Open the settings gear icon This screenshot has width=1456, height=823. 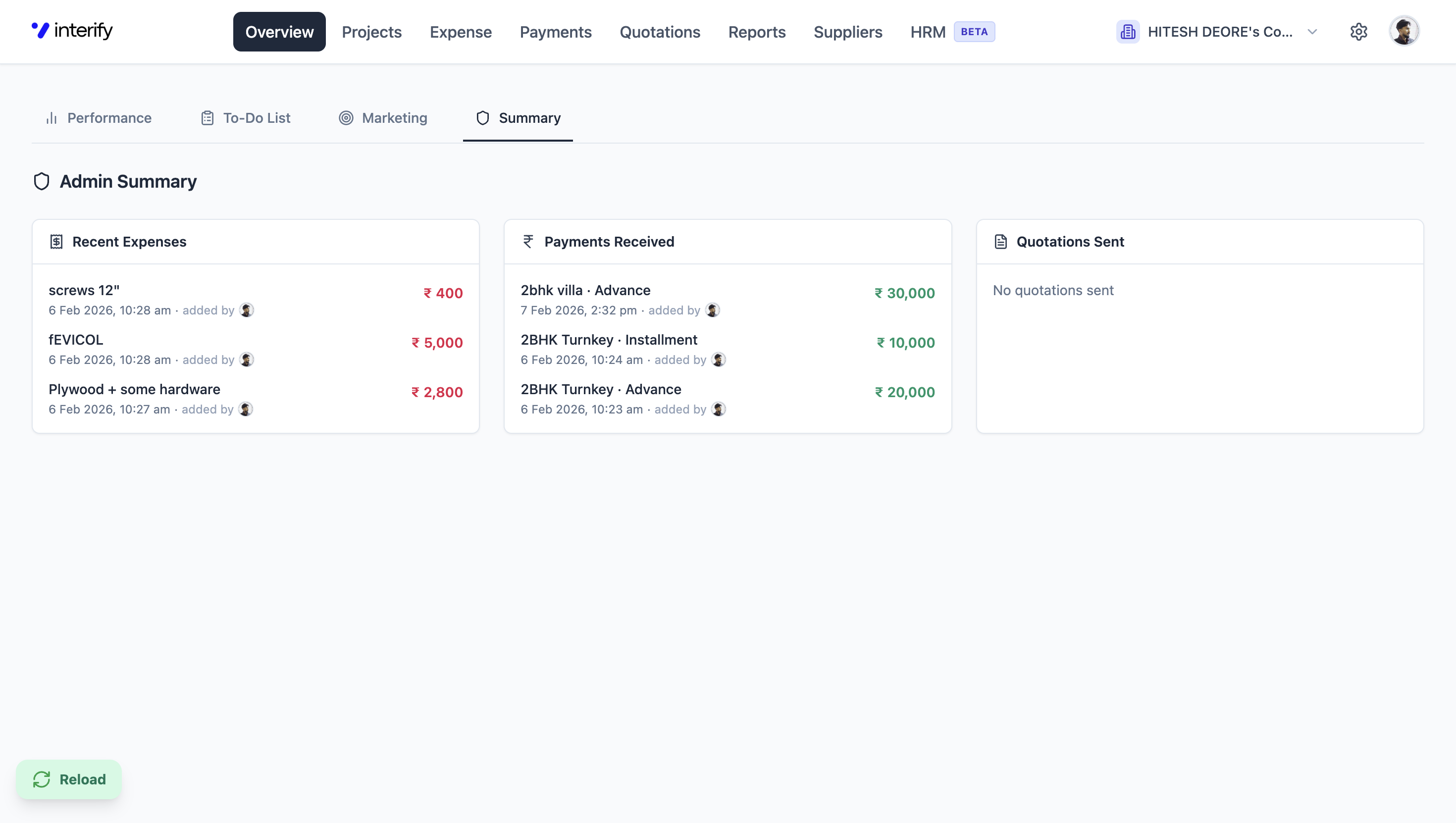tap(1358, 32)
